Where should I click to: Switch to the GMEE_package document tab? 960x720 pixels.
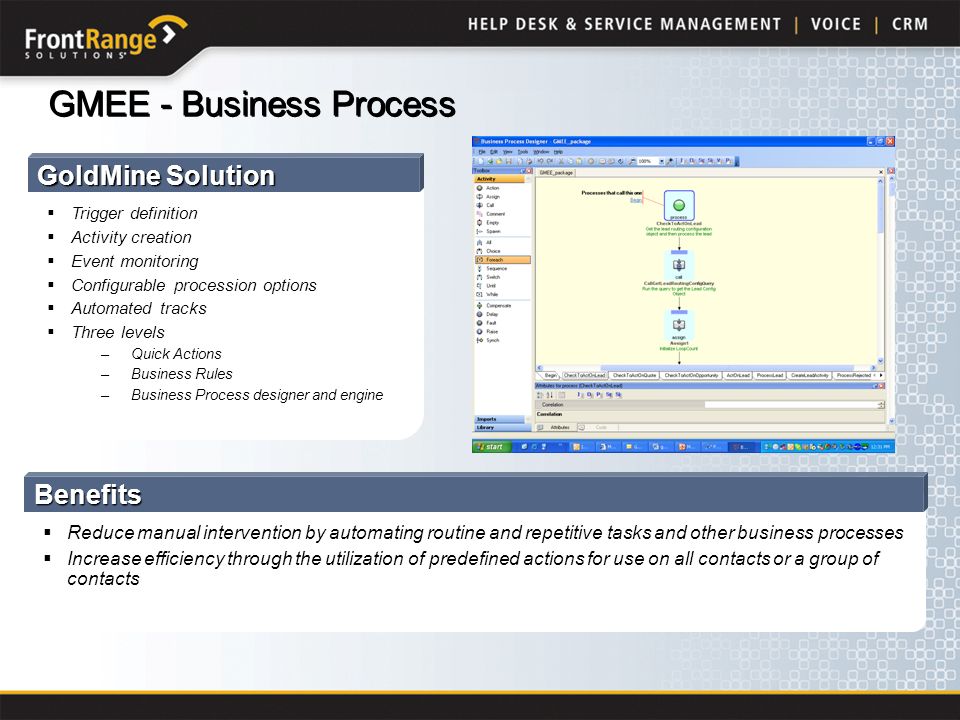tap(556, 173)
